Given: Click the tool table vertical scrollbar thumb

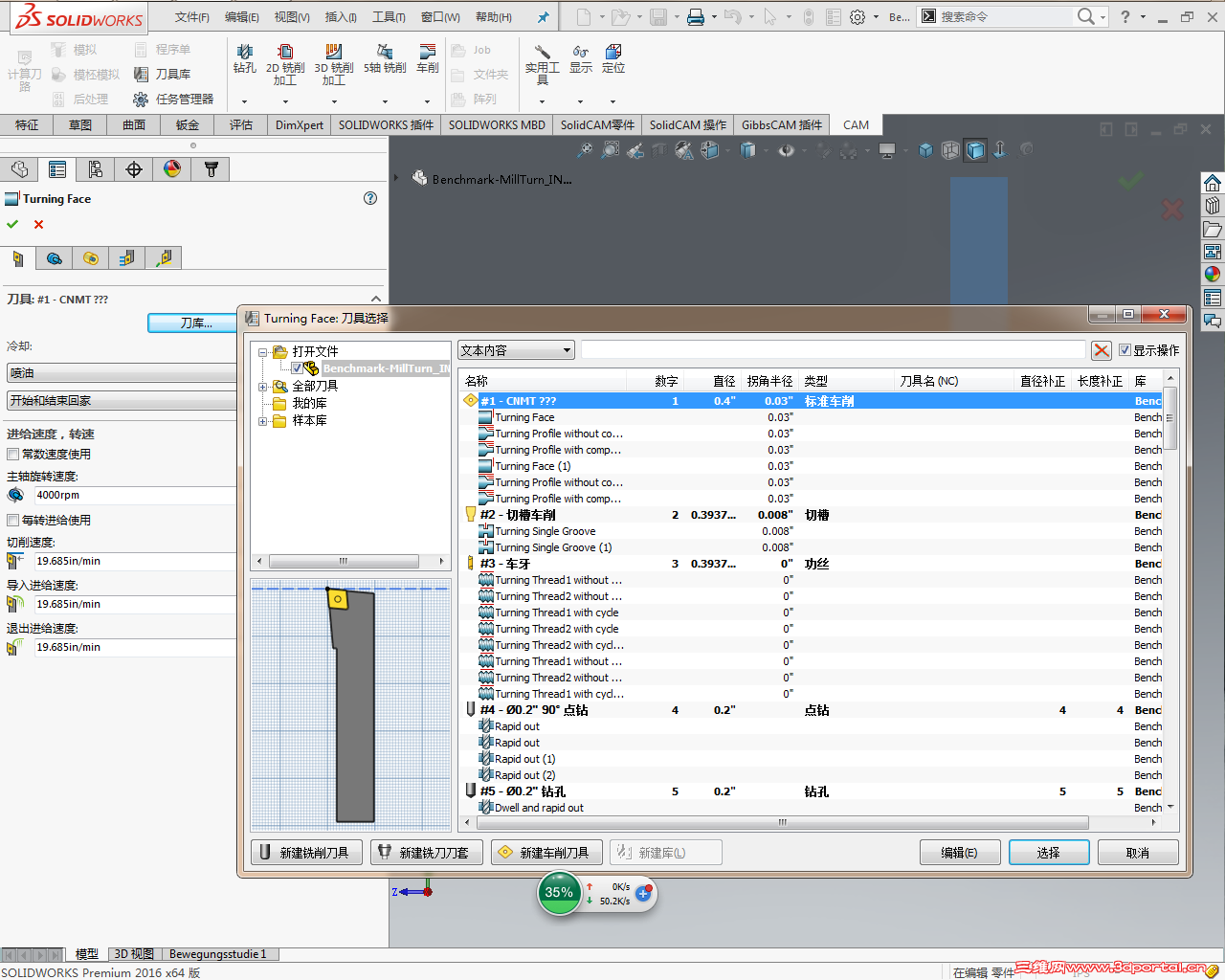Looking at the screenshot, I should coord(1169,417).
